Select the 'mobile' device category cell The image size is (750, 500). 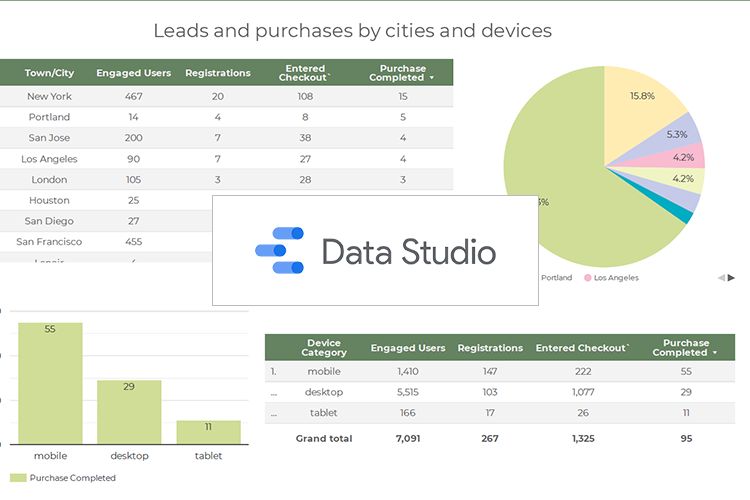tap(324, 371)
